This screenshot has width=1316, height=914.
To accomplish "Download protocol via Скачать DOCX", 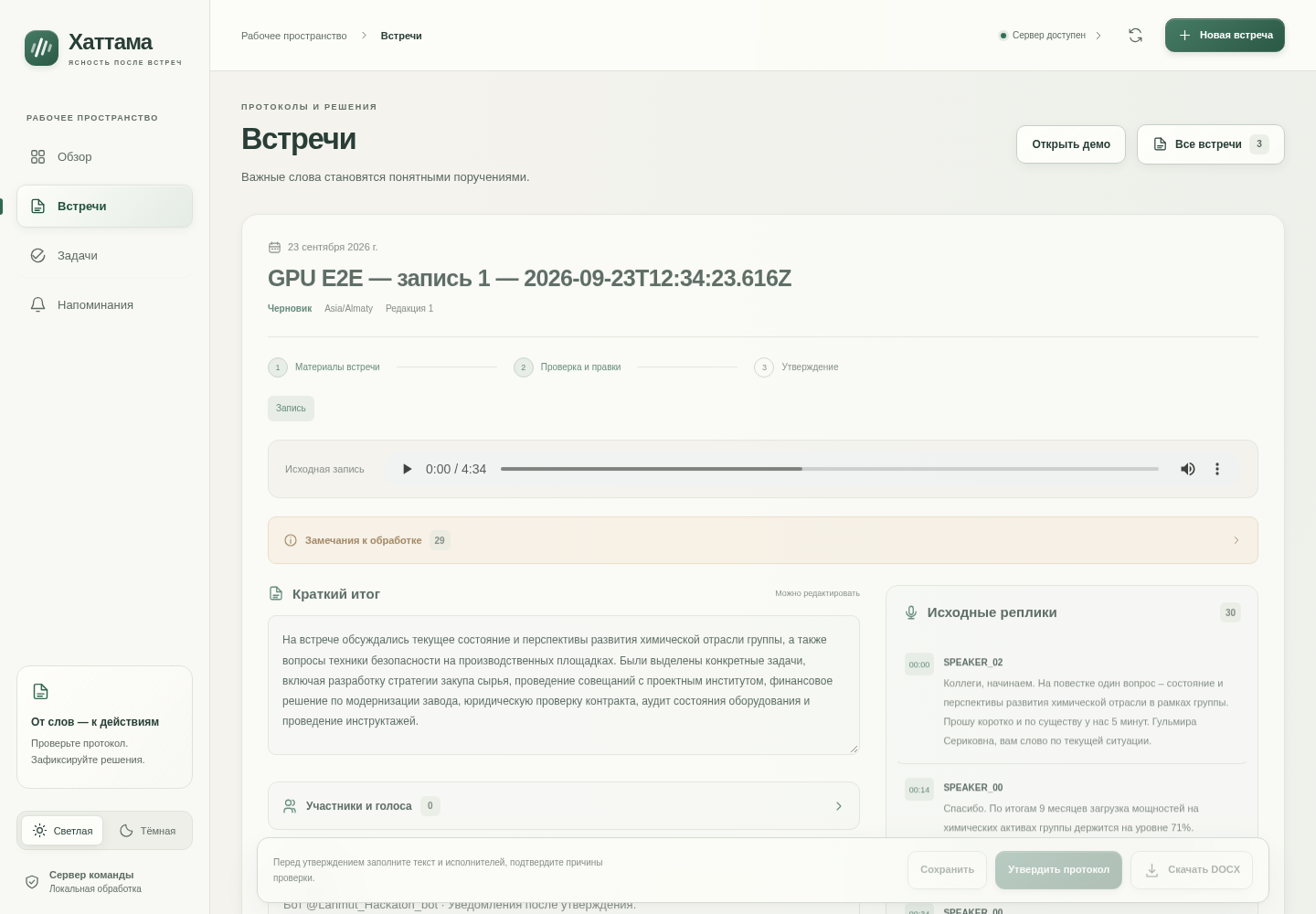I will click(1192, 870).
